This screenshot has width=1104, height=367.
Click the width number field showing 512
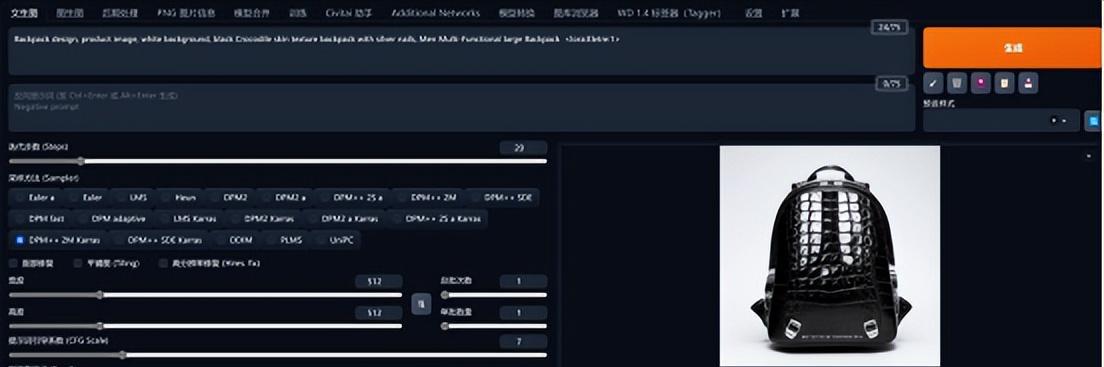point(379,282)
